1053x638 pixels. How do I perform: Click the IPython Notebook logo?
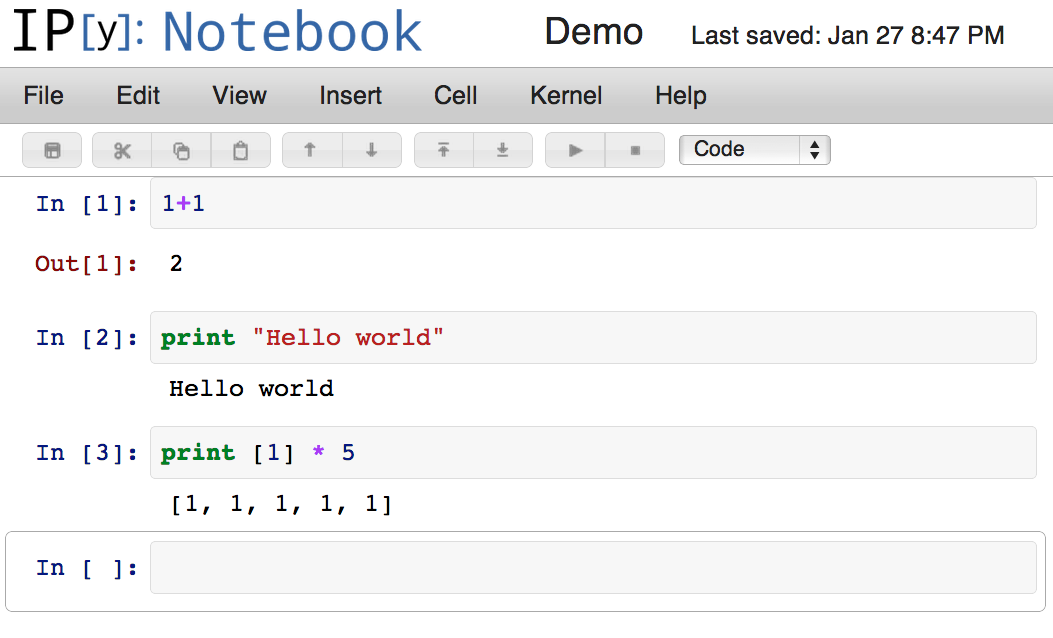(x=217, y=32)
